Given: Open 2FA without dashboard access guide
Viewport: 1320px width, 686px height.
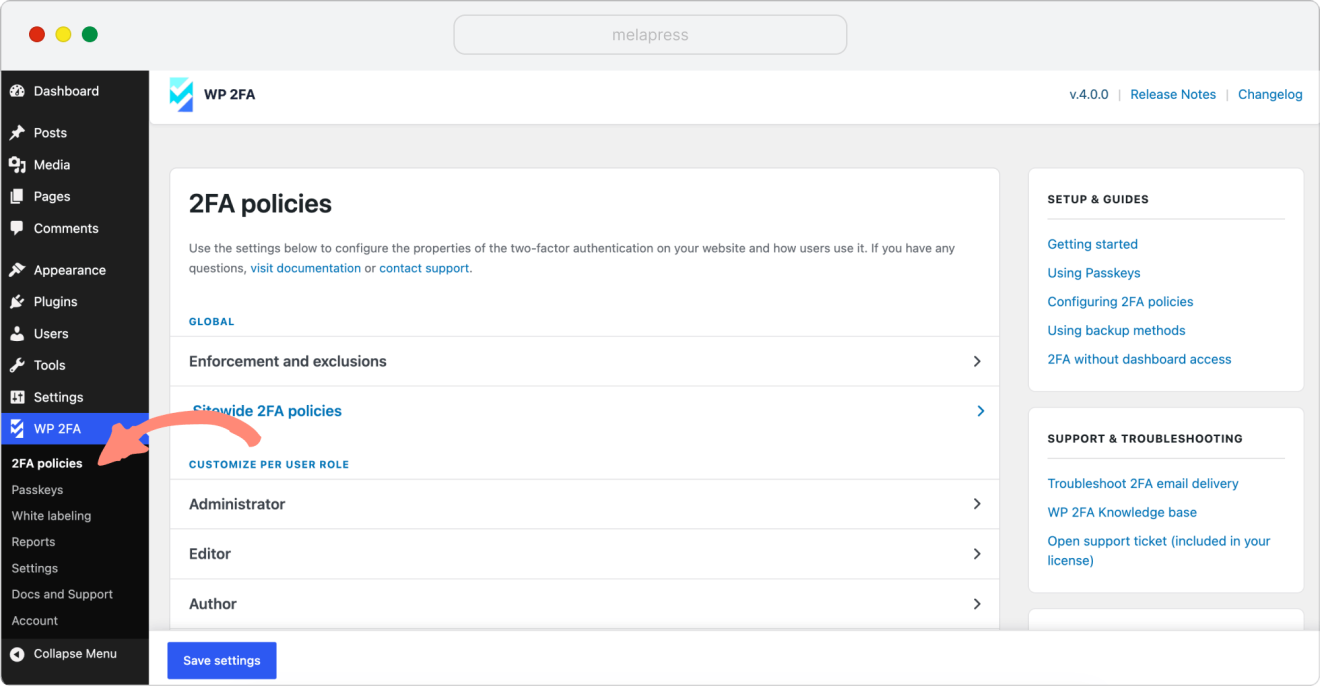Looking at the screenshot, I should pos(1139,360).
